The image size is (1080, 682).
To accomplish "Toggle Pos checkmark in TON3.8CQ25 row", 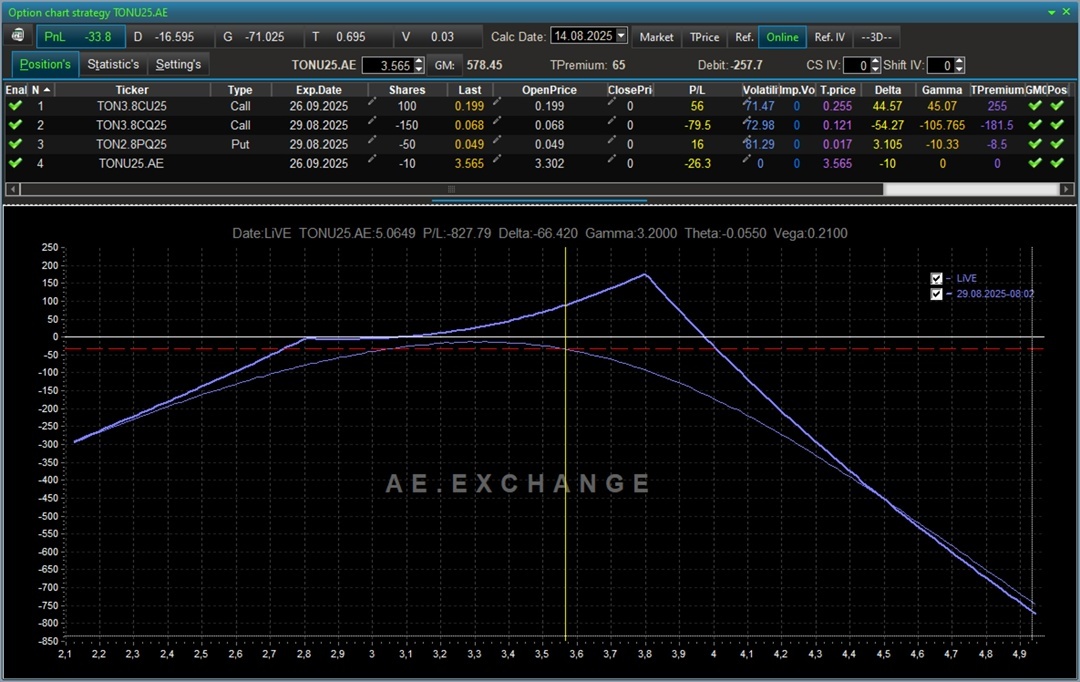I will click(x=1057, y=125).
